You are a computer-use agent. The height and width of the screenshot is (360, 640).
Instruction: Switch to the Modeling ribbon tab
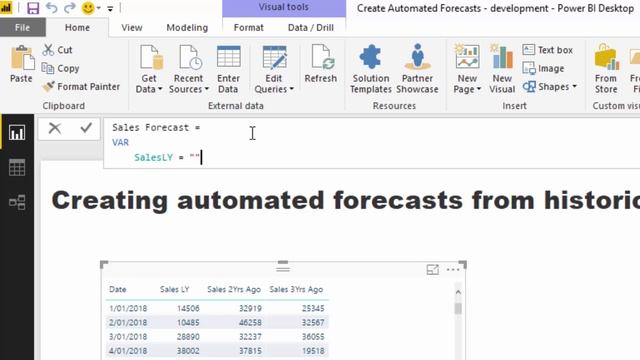187,28
